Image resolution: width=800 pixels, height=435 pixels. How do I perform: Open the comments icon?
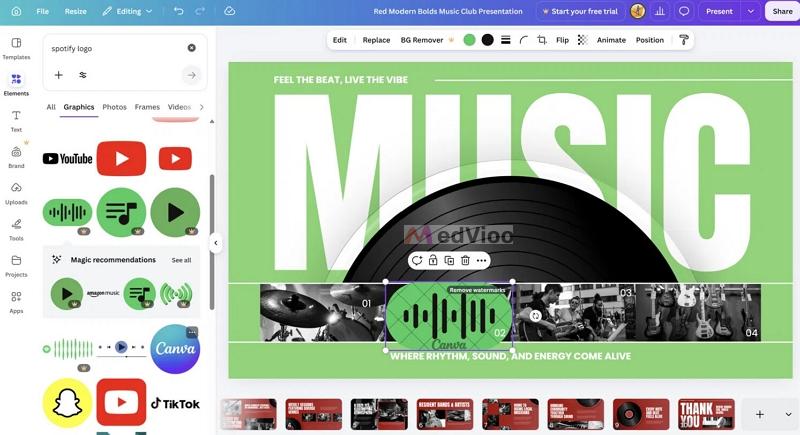coord(684,11)
